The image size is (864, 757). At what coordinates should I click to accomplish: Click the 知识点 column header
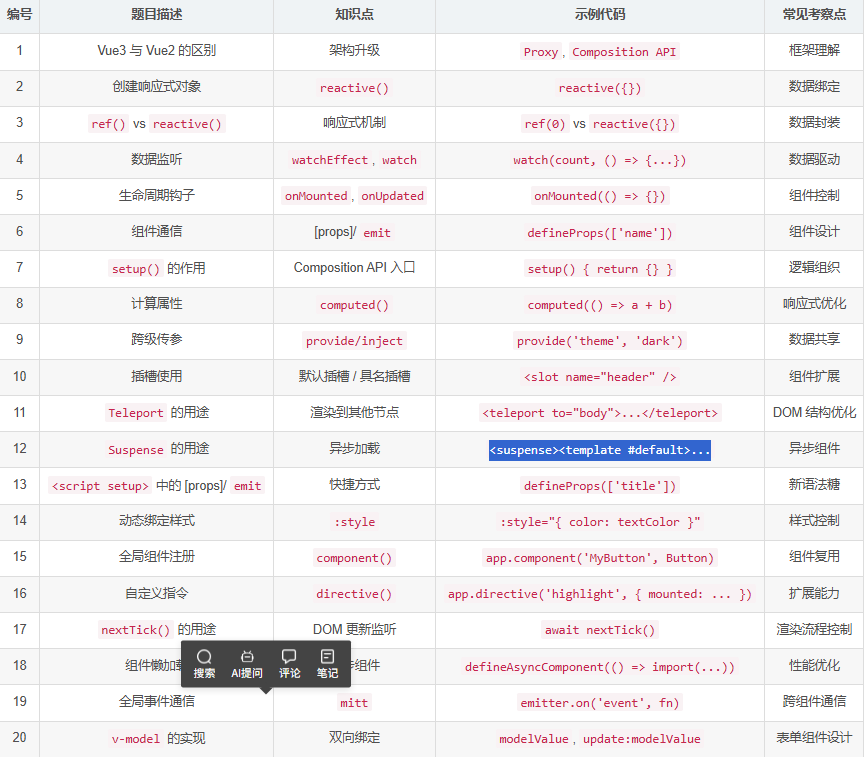(x=354, y=14)
